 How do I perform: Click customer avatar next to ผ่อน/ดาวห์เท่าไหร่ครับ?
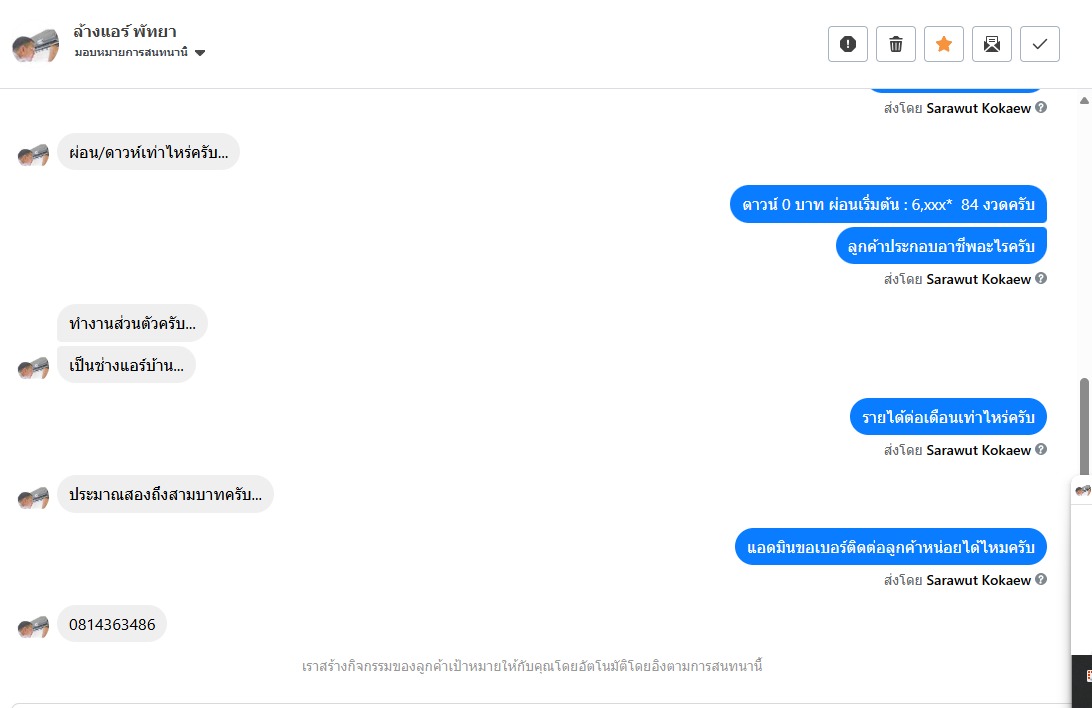point(33,155)
